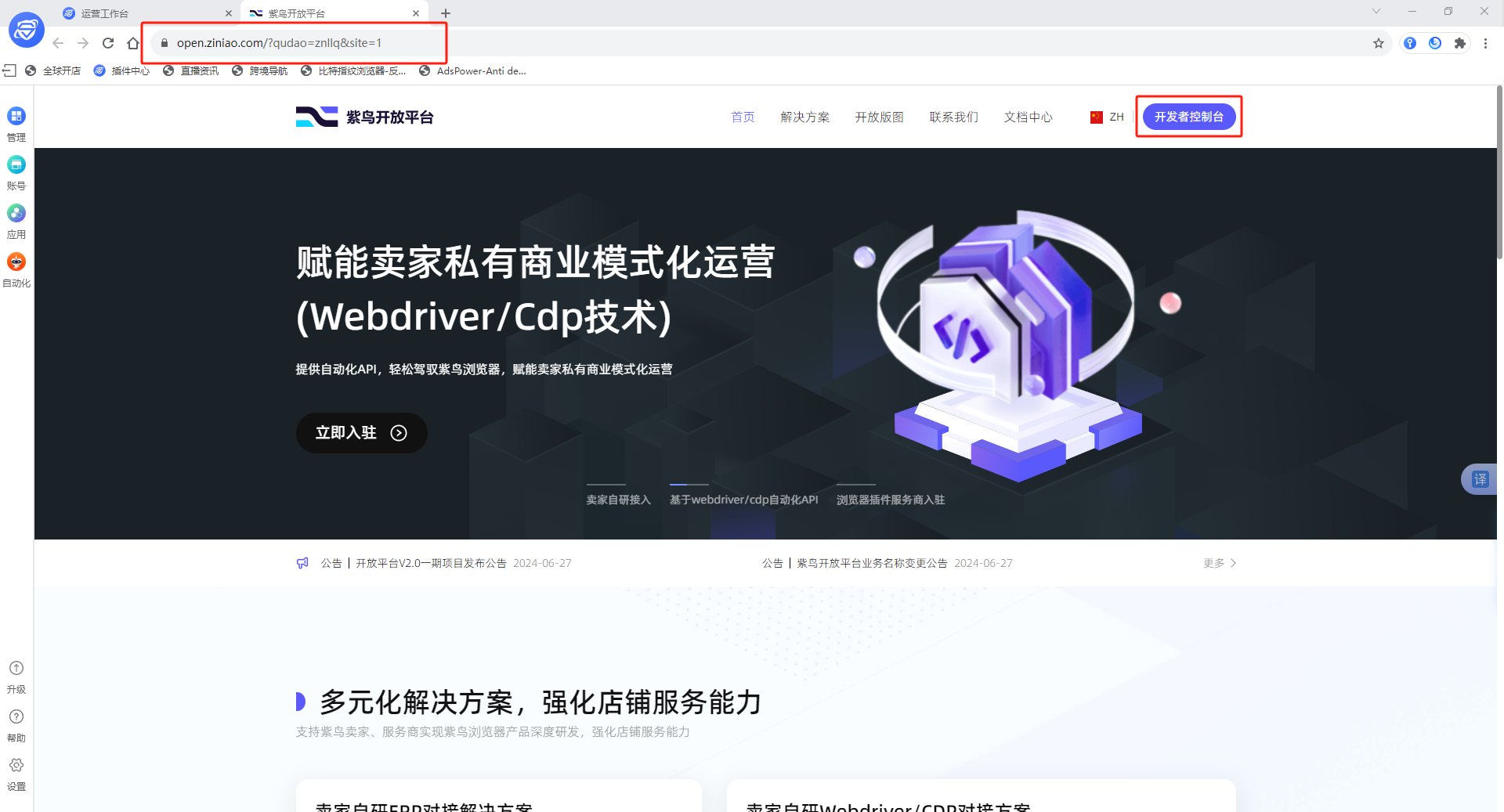This screenshot has width=1504, height=812.
Task: Open announcement 开放平台V2.0一期项目发布公告
Action: point(431,563)
